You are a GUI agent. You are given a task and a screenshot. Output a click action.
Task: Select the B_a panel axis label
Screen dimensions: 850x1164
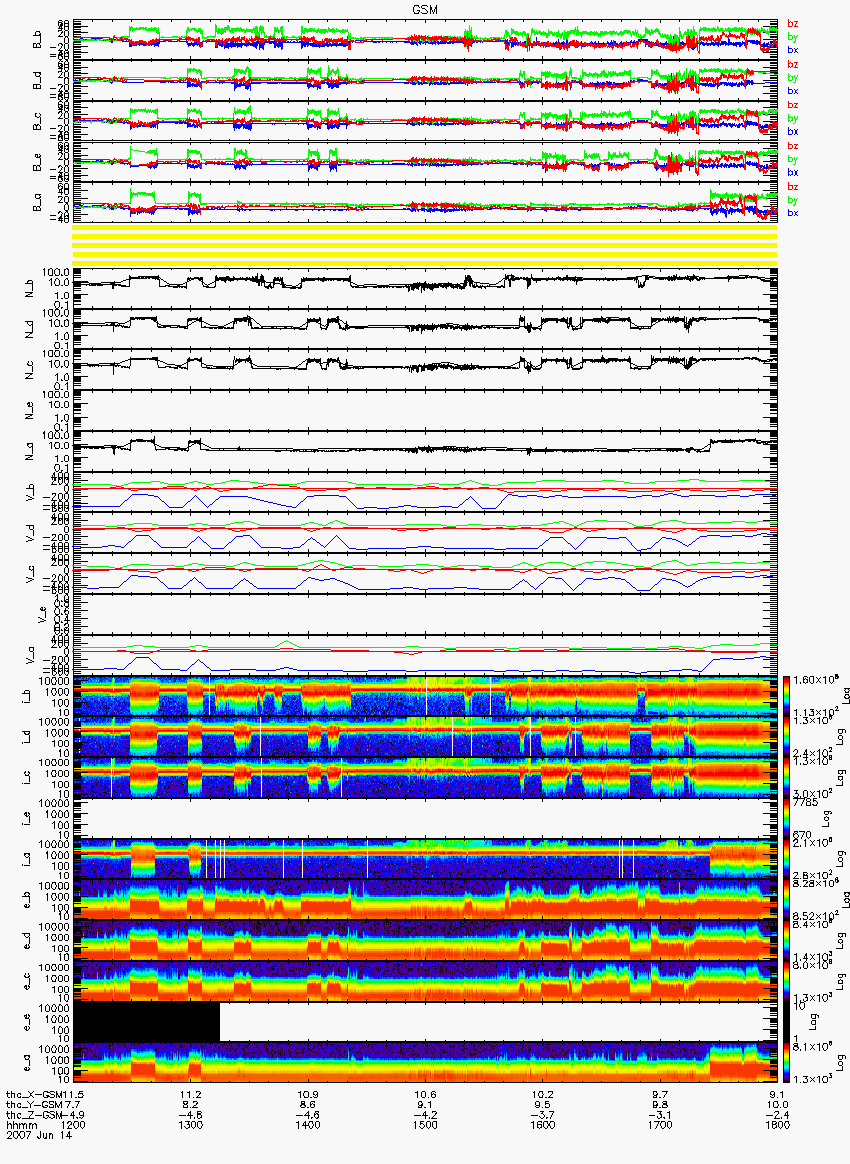tap(37, 203)
